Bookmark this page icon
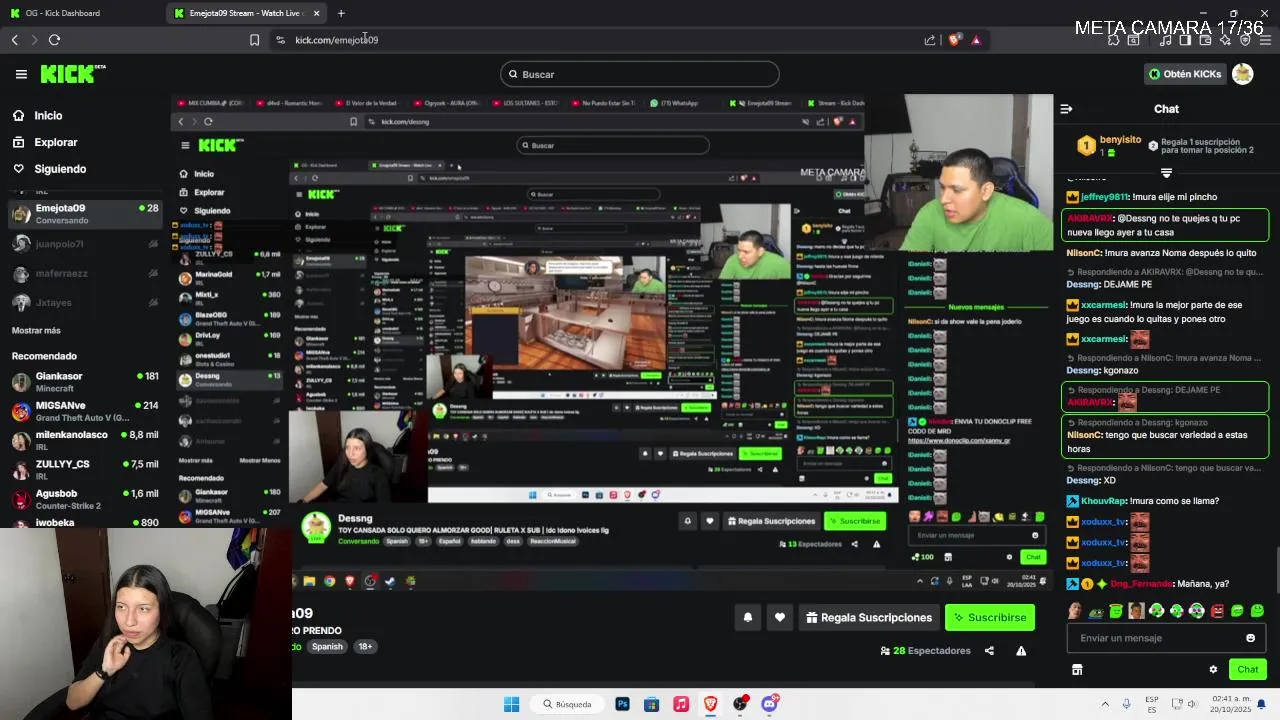The height and width of the screenshot is (720, 1280). (x=254, y=40)
